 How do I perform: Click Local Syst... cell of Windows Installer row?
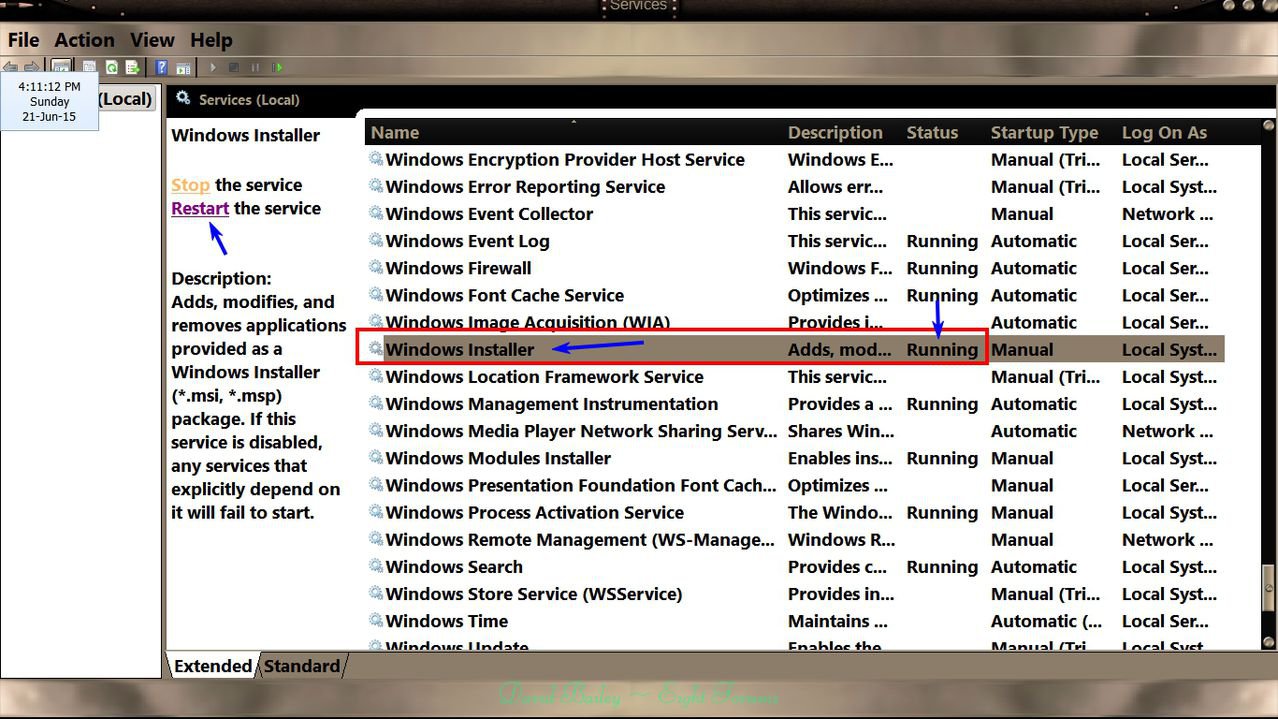1169,349
